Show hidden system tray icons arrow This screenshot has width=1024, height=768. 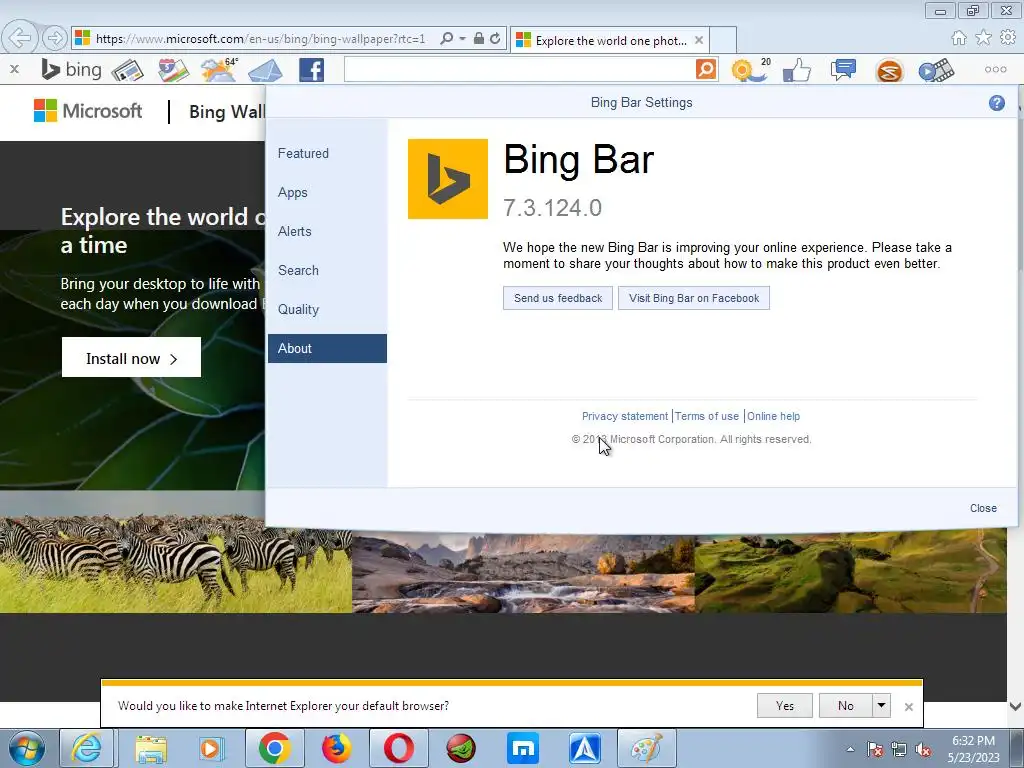(850, 749)
